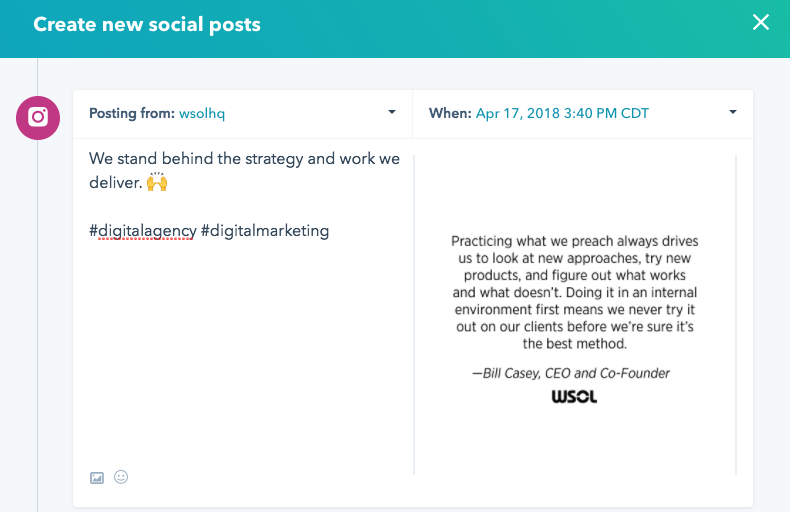Select the wsolhq account name
Screen dimensions: 790x512
click(x=202, y=113)
